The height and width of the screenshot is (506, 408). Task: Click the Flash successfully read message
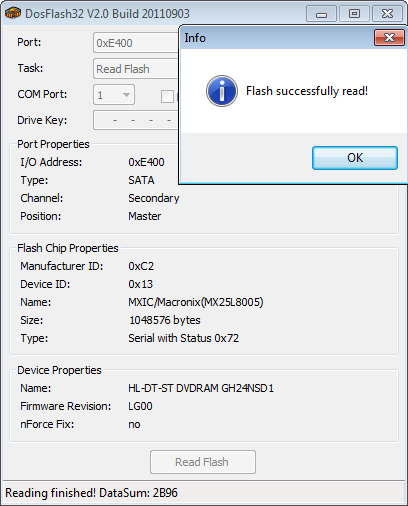point(307,91)
